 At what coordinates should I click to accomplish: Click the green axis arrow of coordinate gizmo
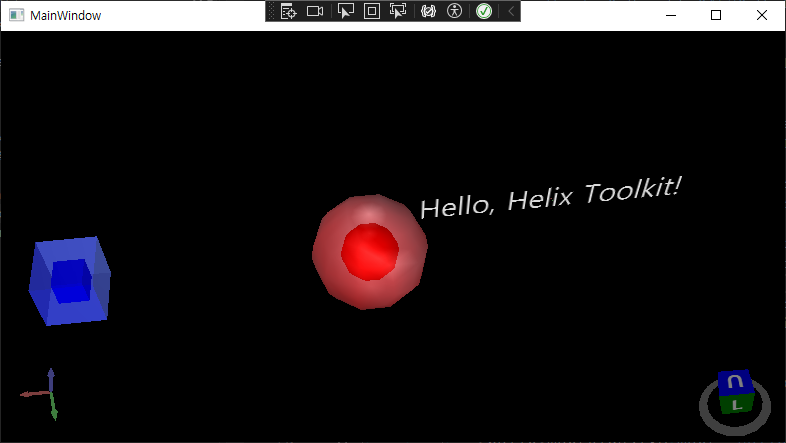click(x=54, y=407)
